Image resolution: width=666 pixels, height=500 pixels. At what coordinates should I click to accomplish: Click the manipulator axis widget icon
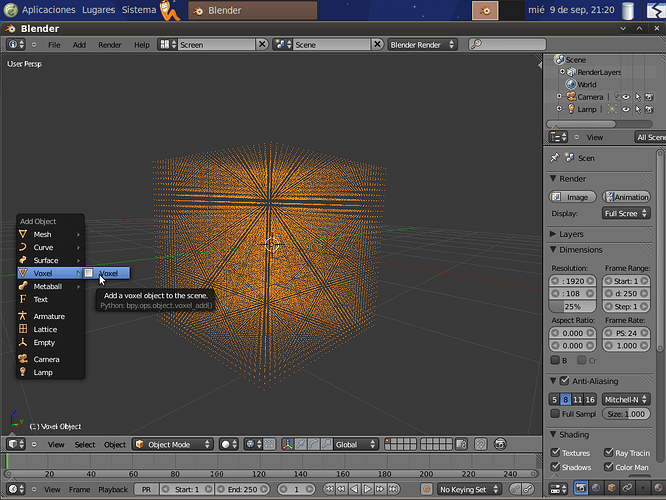pos(288,444)
